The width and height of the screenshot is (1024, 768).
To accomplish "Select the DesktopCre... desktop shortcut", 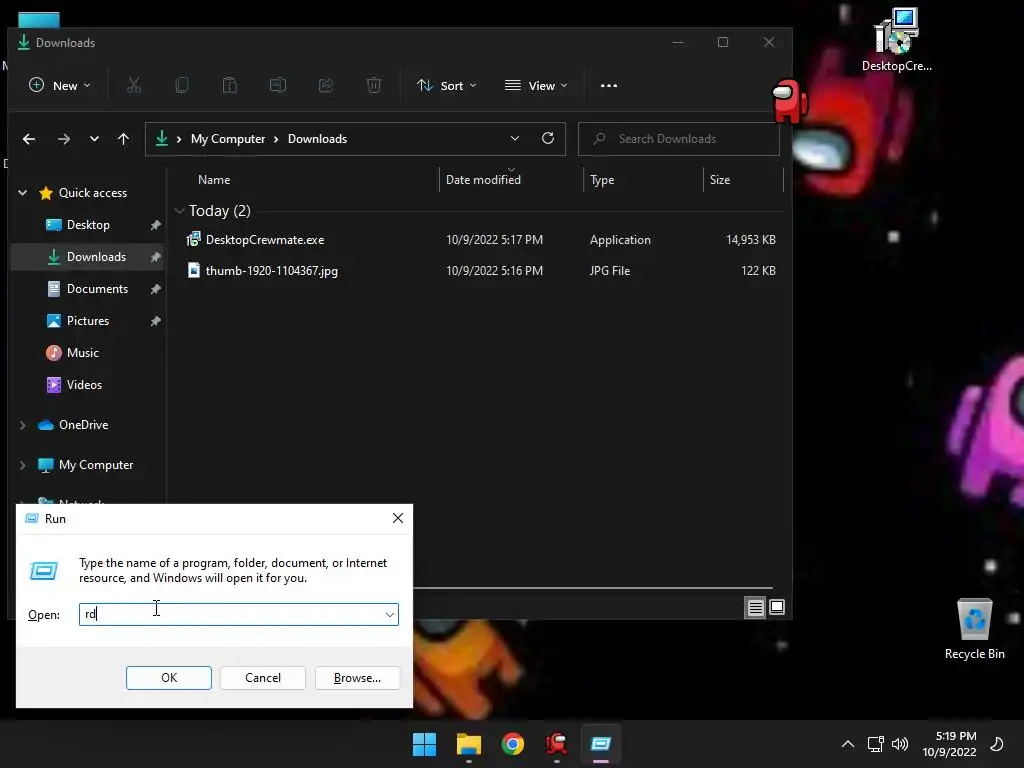I will tap(897, 40).
